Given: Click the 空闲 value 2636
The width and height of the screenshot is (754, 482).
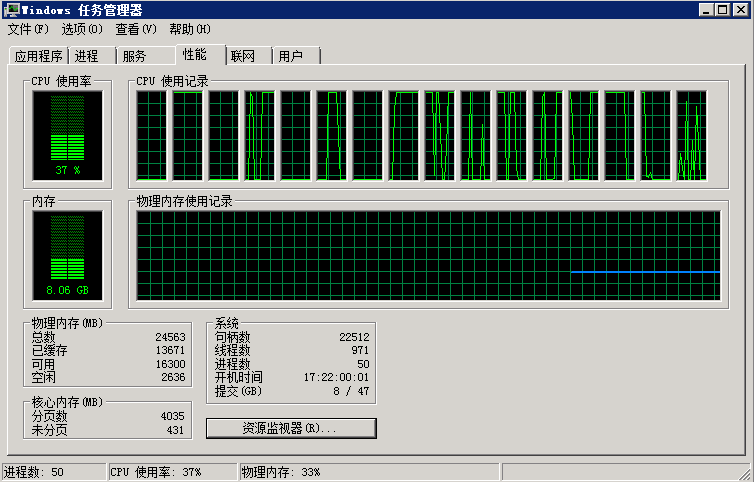Looking at the screenshot, I should pyautogui.click(x=173, y=377).
